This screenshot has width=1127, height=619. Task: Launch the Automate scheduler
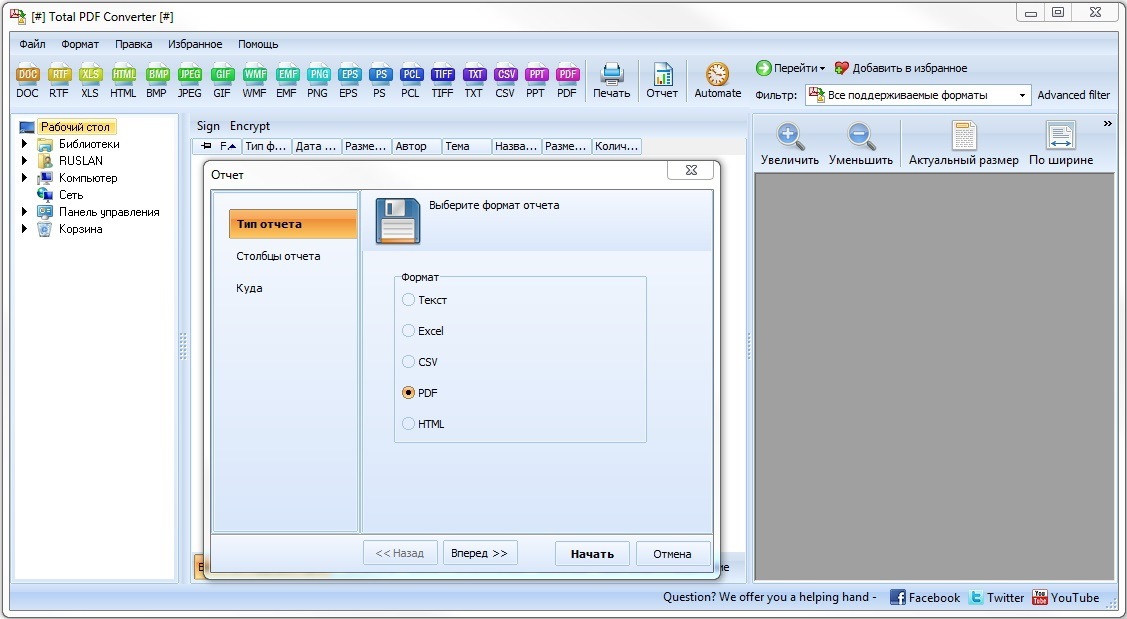[717, 81]
